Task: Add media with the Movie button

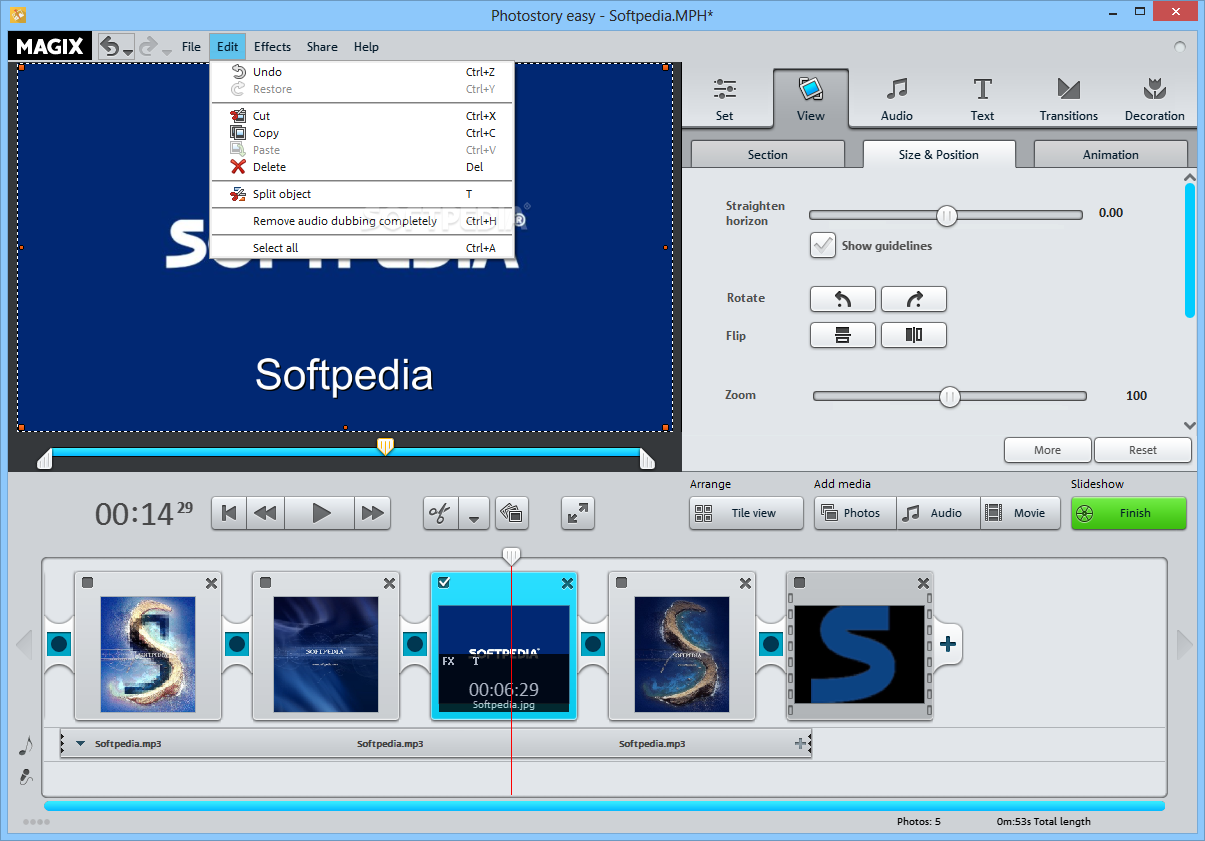Action: click(x=1020, y=513)
